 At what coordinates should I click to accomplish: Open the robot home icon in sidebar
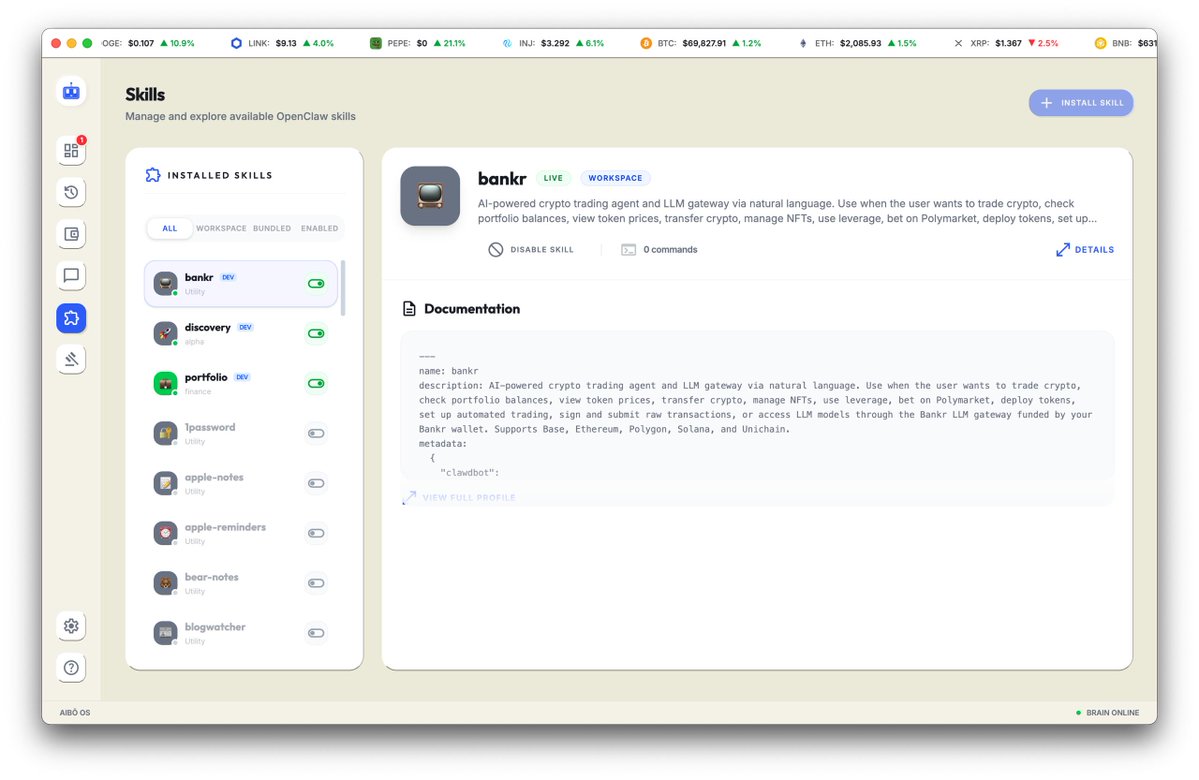tap(71, 92)
